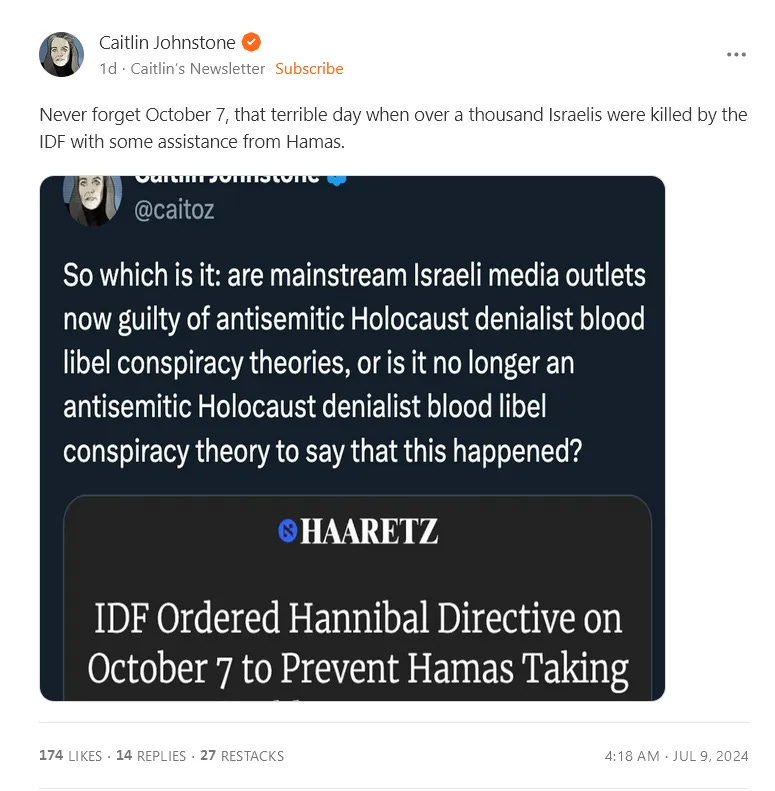The width and height of the screenshot is (775, 791).
Task: Click the Haaretz blue circle emblem
Action: [x=288, y=531]
